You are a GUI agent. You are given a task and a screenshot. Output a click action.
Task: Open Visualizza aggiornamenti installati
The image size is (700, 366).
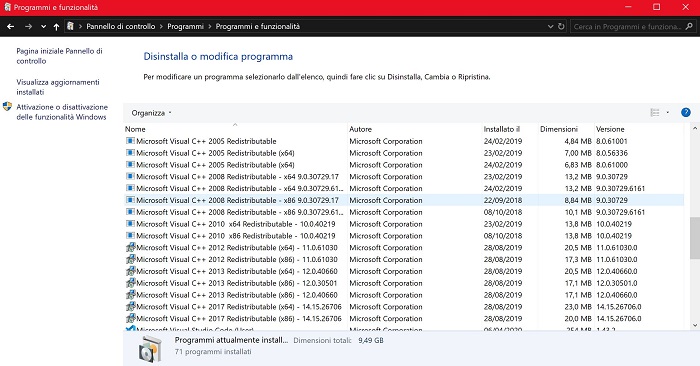coord(58,87)
